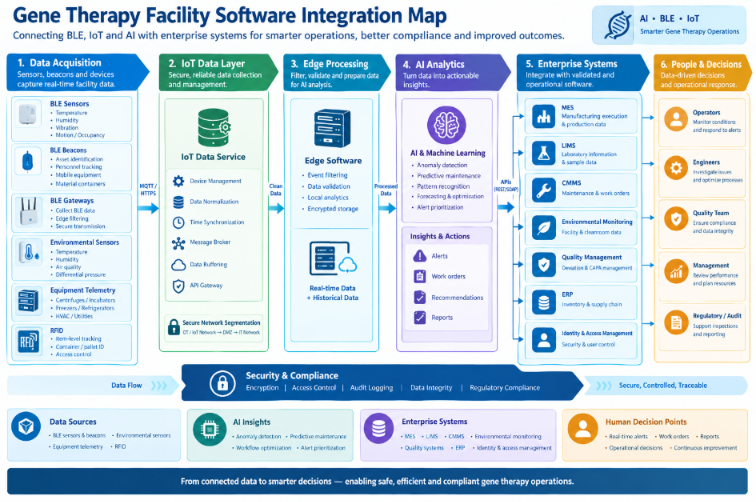Click the Audit Logging label
The width and height of the screenshot is (756, 502).
[371, 388]
